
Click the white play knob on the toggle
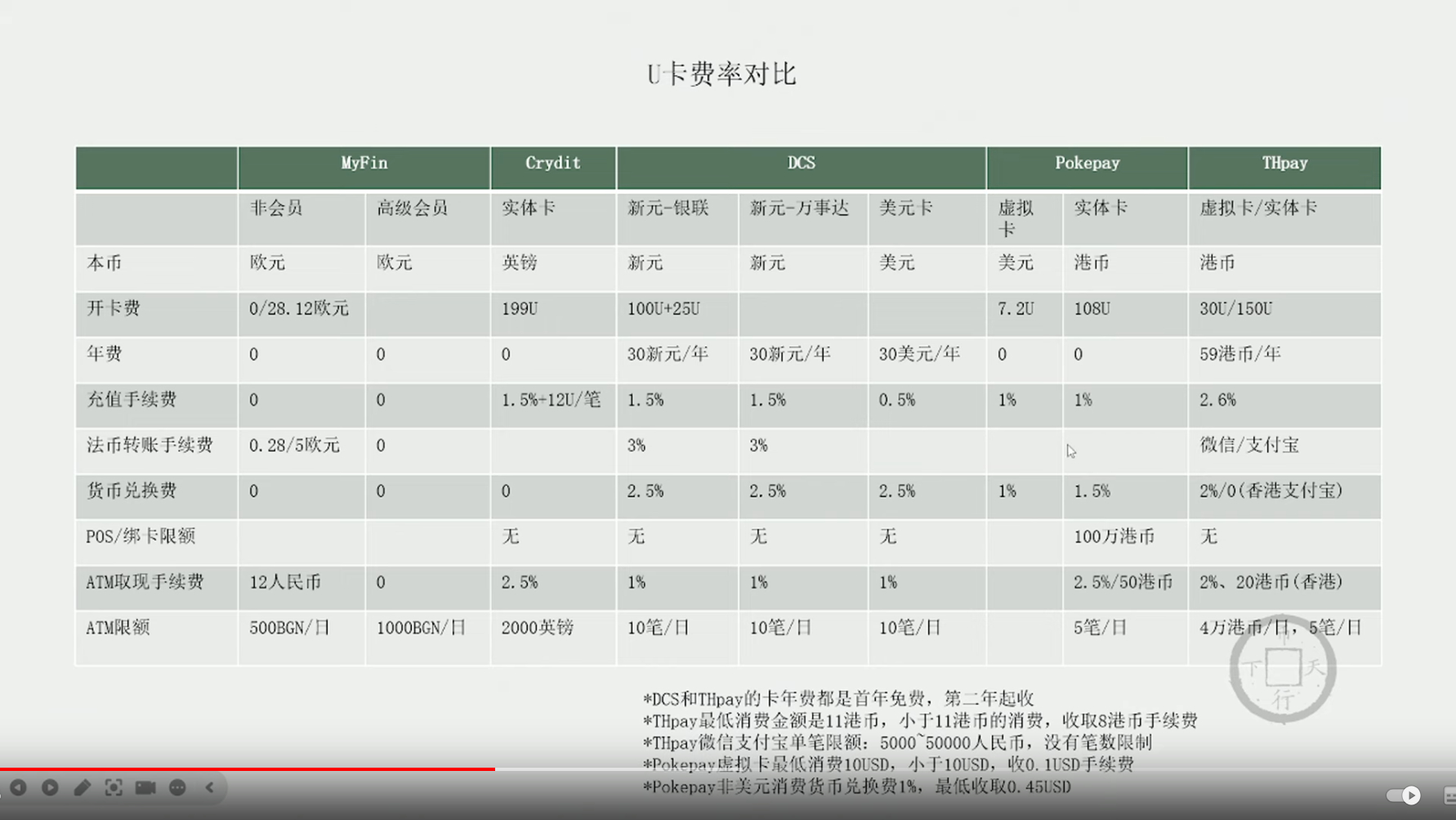pos(1409,795)
